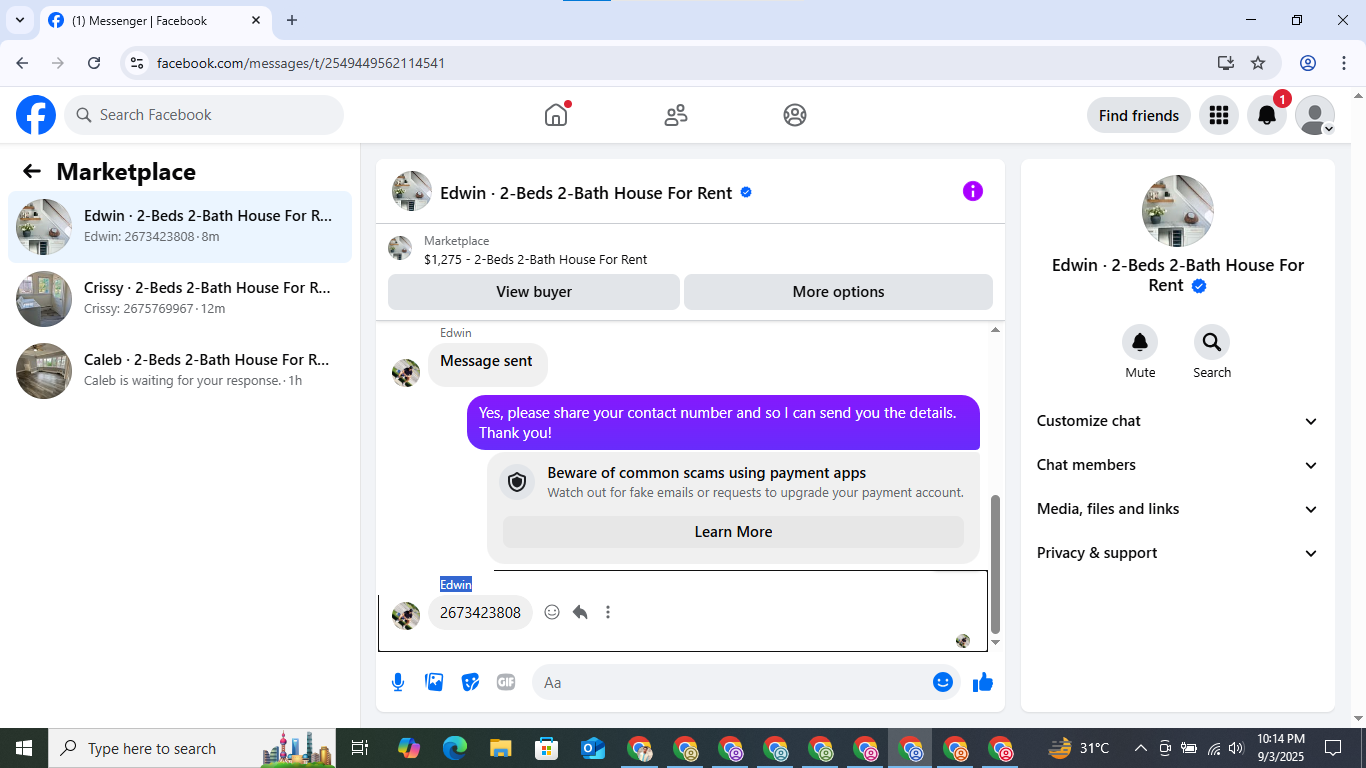Viewport: 1366px width, 768px height.
Task: Open Edwin's large profile picture in sidebar
Action: click(1178, 211)
